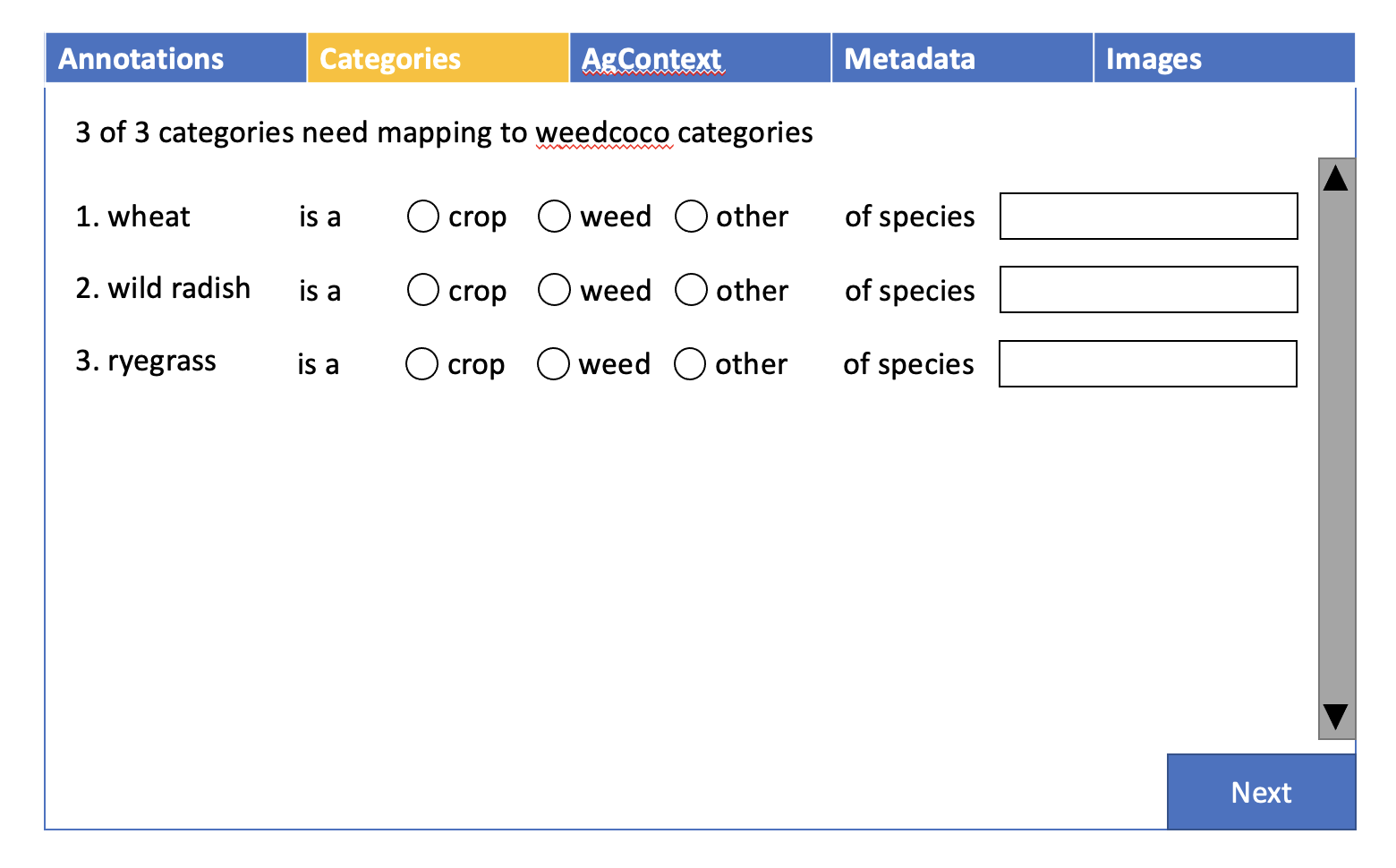1396x868 pixels.
Task: Switch to the Images tab
Action: [x=1153, y=57]
